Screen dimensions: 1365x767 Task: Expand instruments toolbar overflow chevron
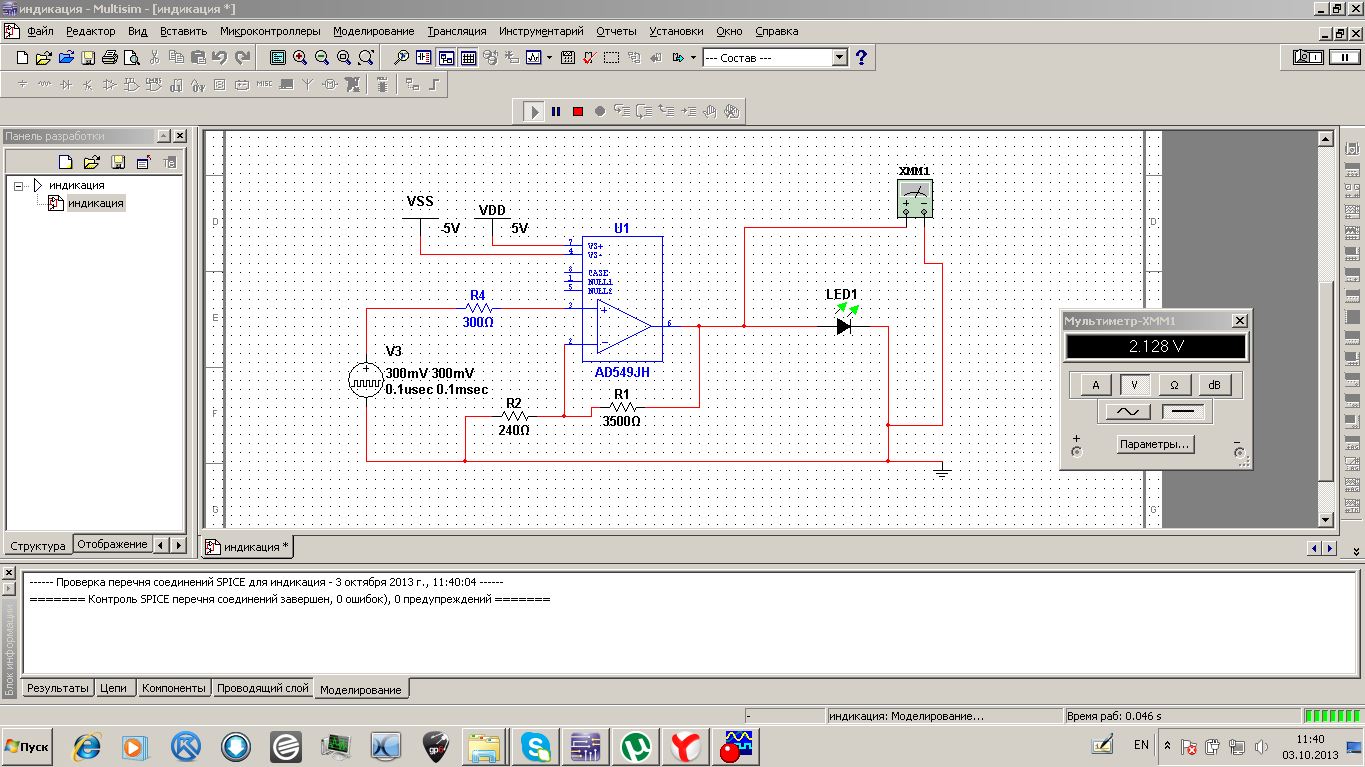click(1354, 552)
